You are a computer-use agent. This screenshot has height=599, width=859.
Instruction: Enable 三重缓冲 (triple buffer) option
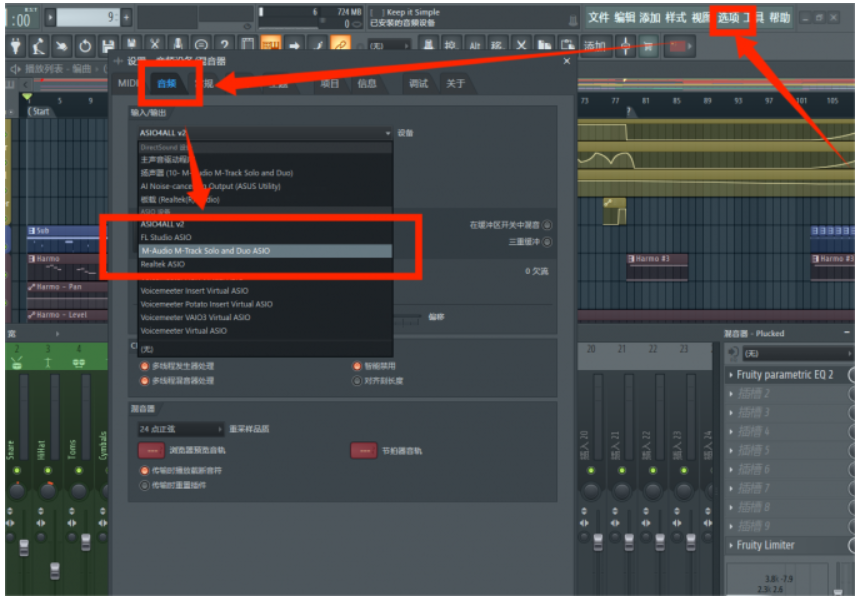click(547, 241)
